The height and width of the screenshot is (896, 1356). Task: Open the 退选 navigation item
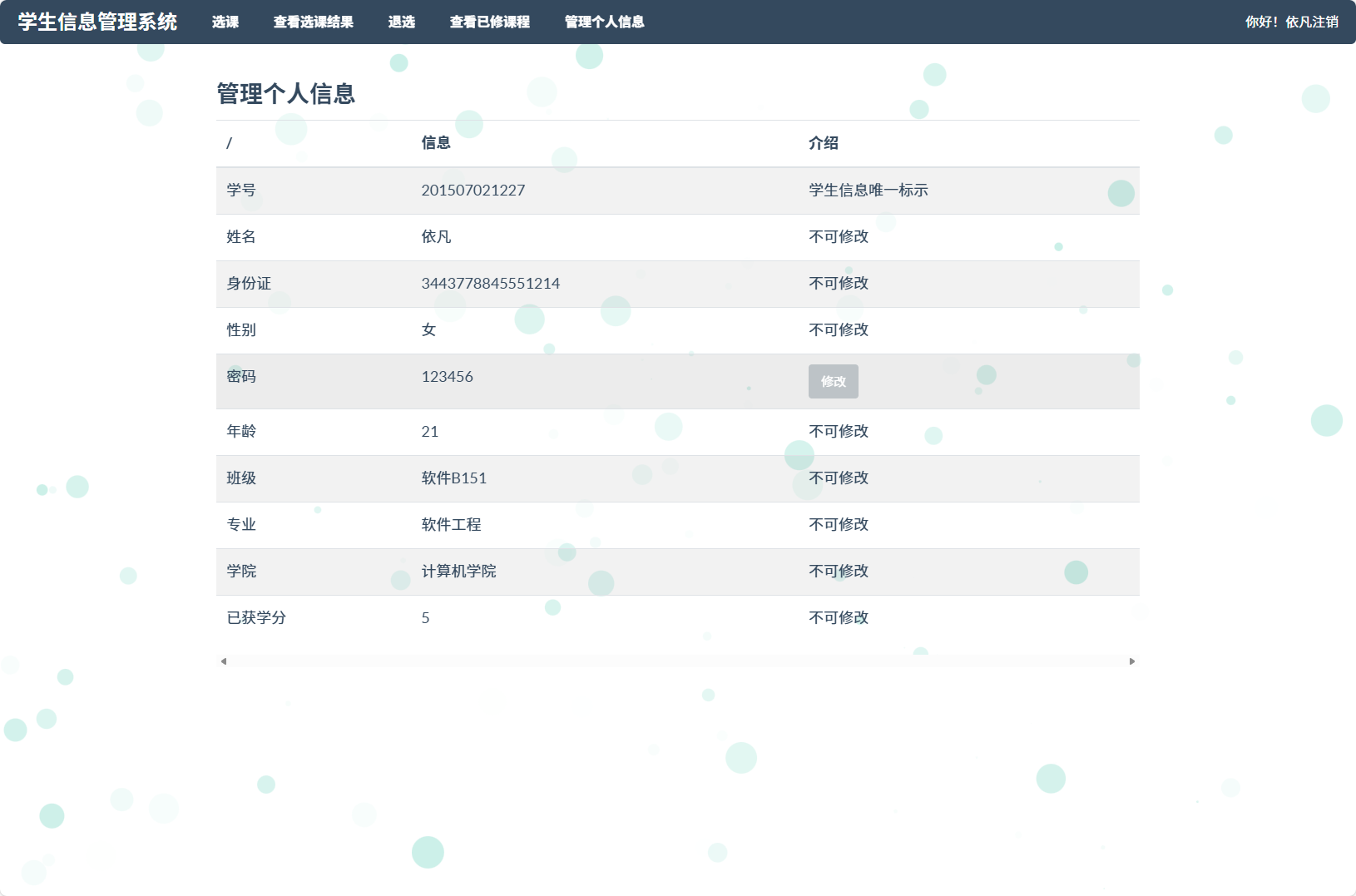(x=402, y=22)
